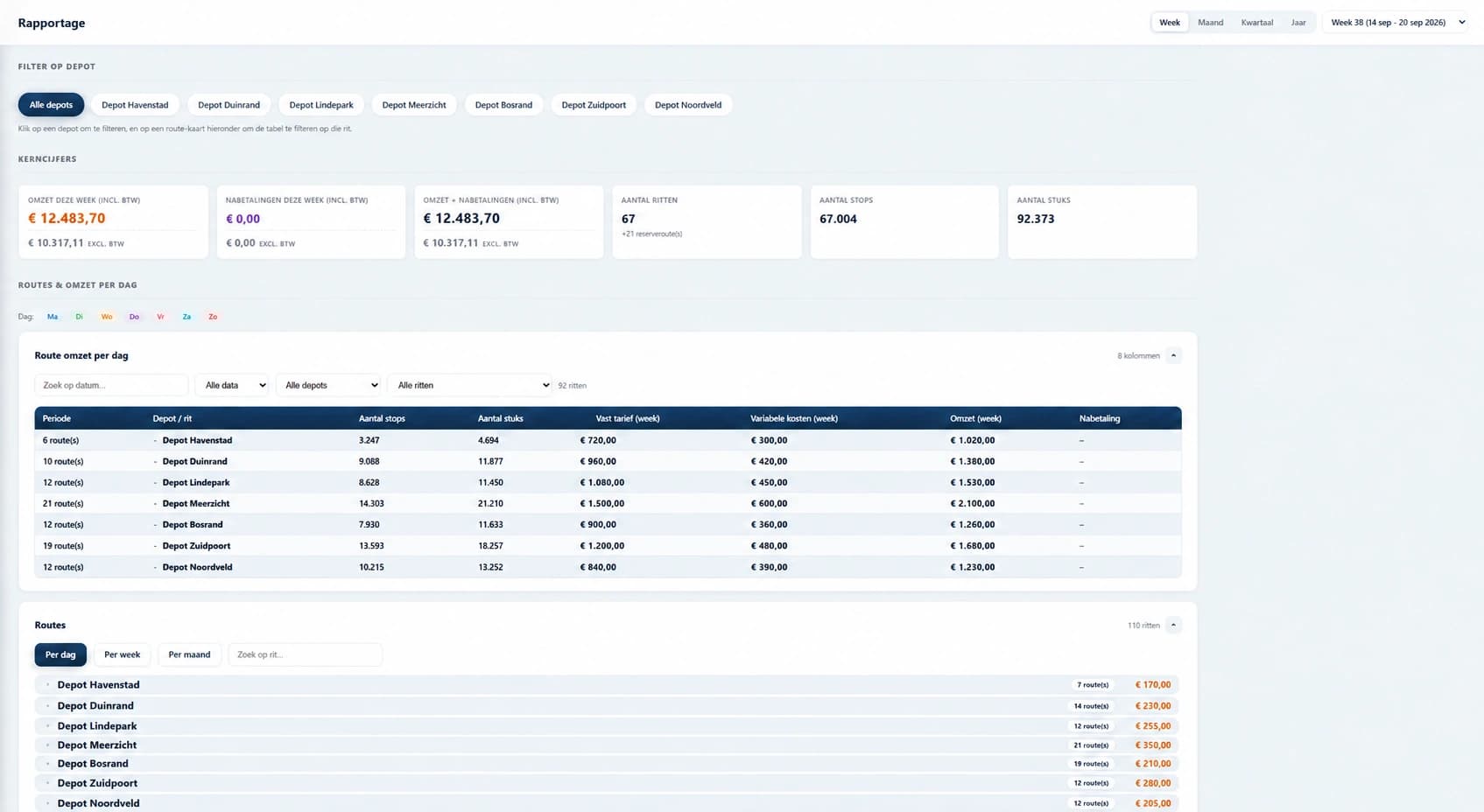Click the Nabetaling column header

pyautogui.click(x=1100, y=418)
